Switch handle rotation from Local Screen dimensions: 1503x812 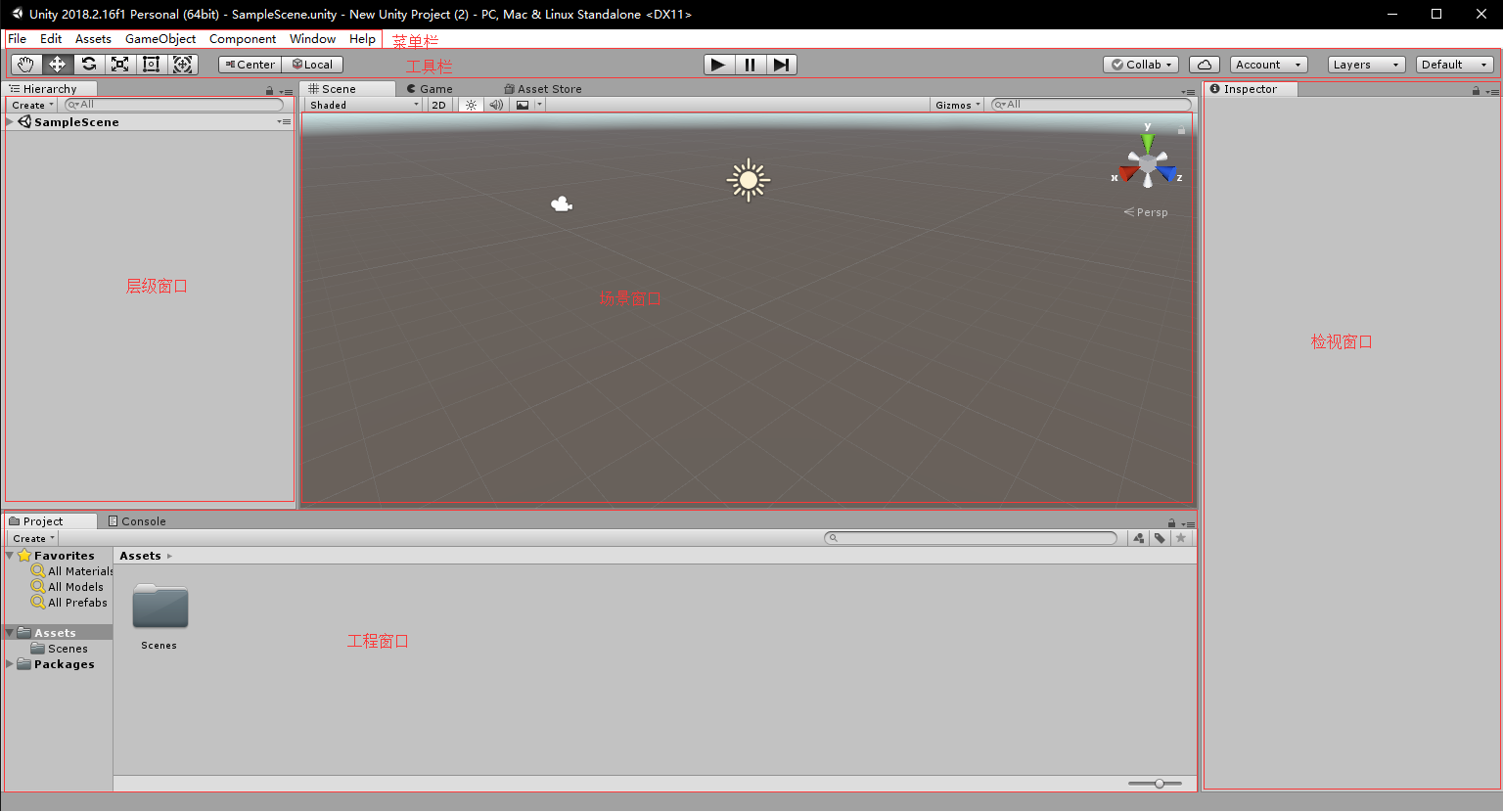312,64
